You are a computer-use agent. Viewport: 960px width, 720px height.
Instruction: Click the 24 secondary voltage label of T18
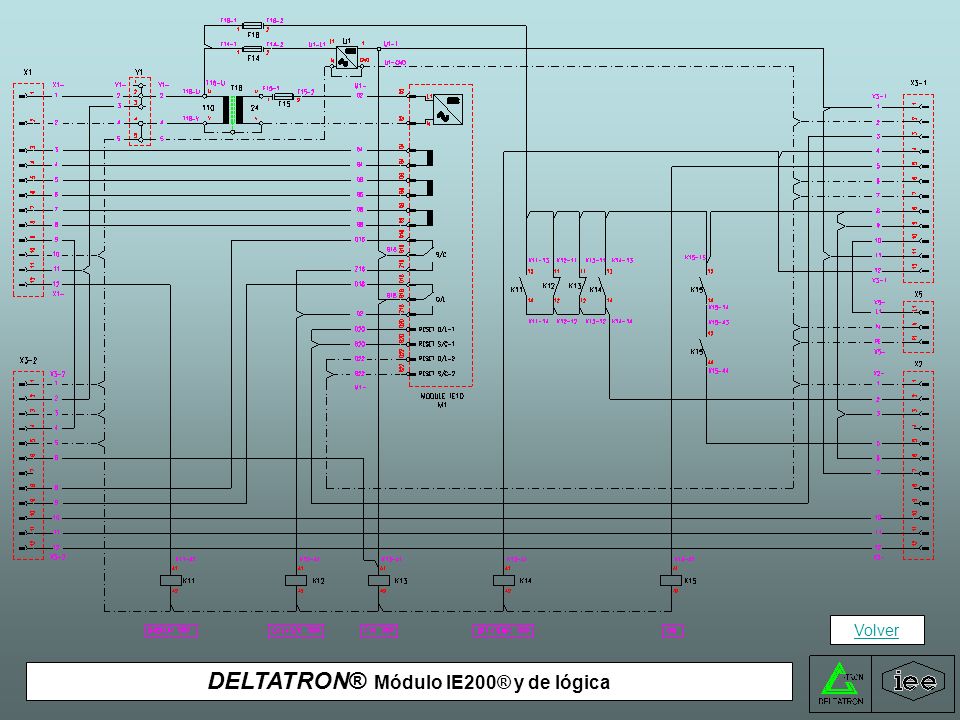[255, 108]
